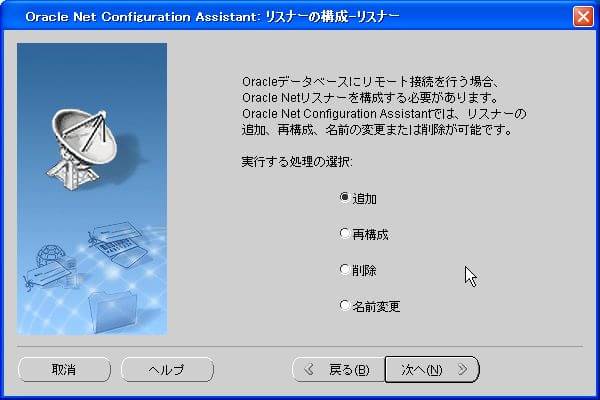Viewport: 600px width, 400px height.
Task: Select the 追加 (Add) radio button
Action: [344, 198]
